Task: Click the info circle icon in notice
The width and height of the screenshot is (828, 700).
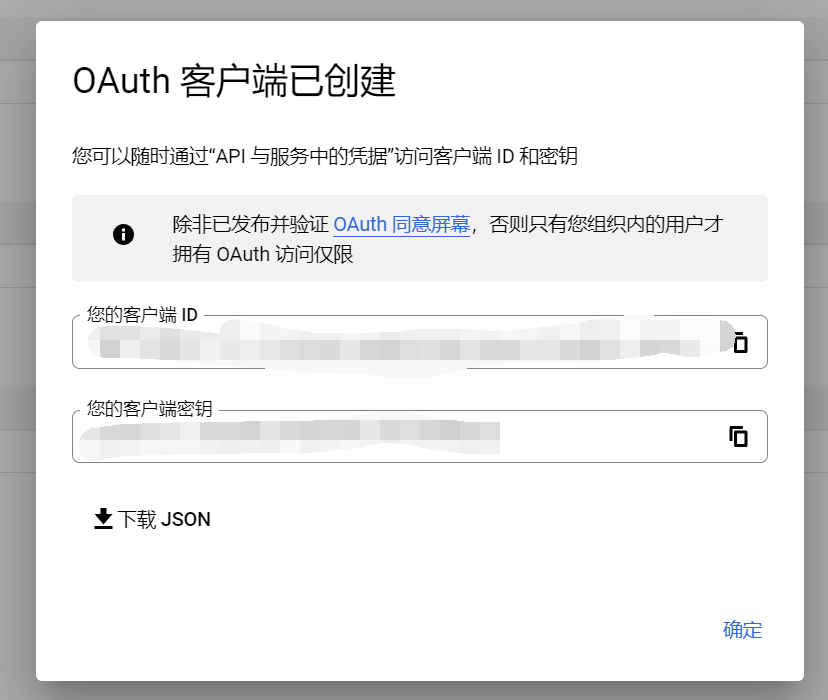Action: point(124,234)
